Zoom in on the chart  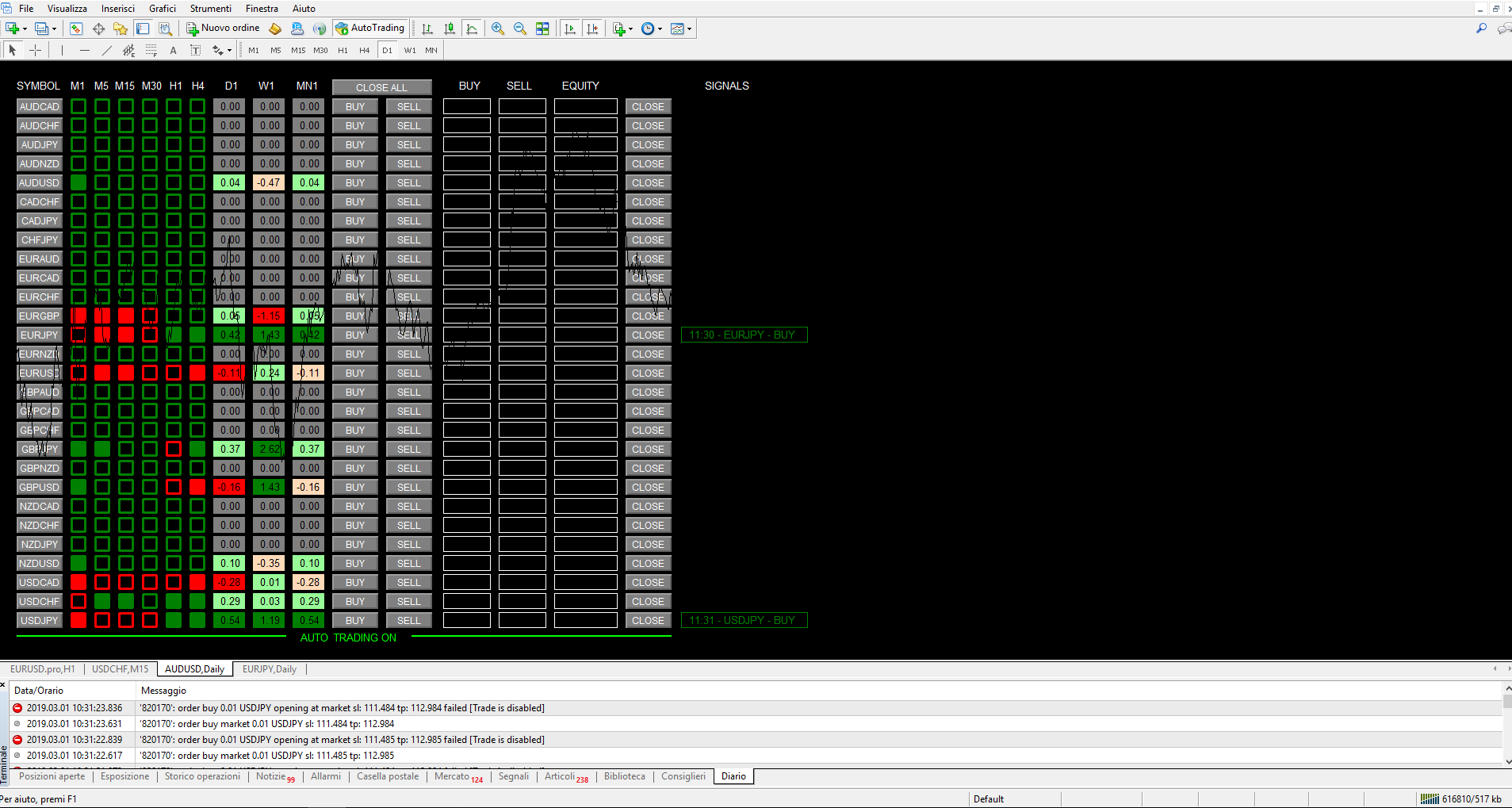click(x=497, y=29)
